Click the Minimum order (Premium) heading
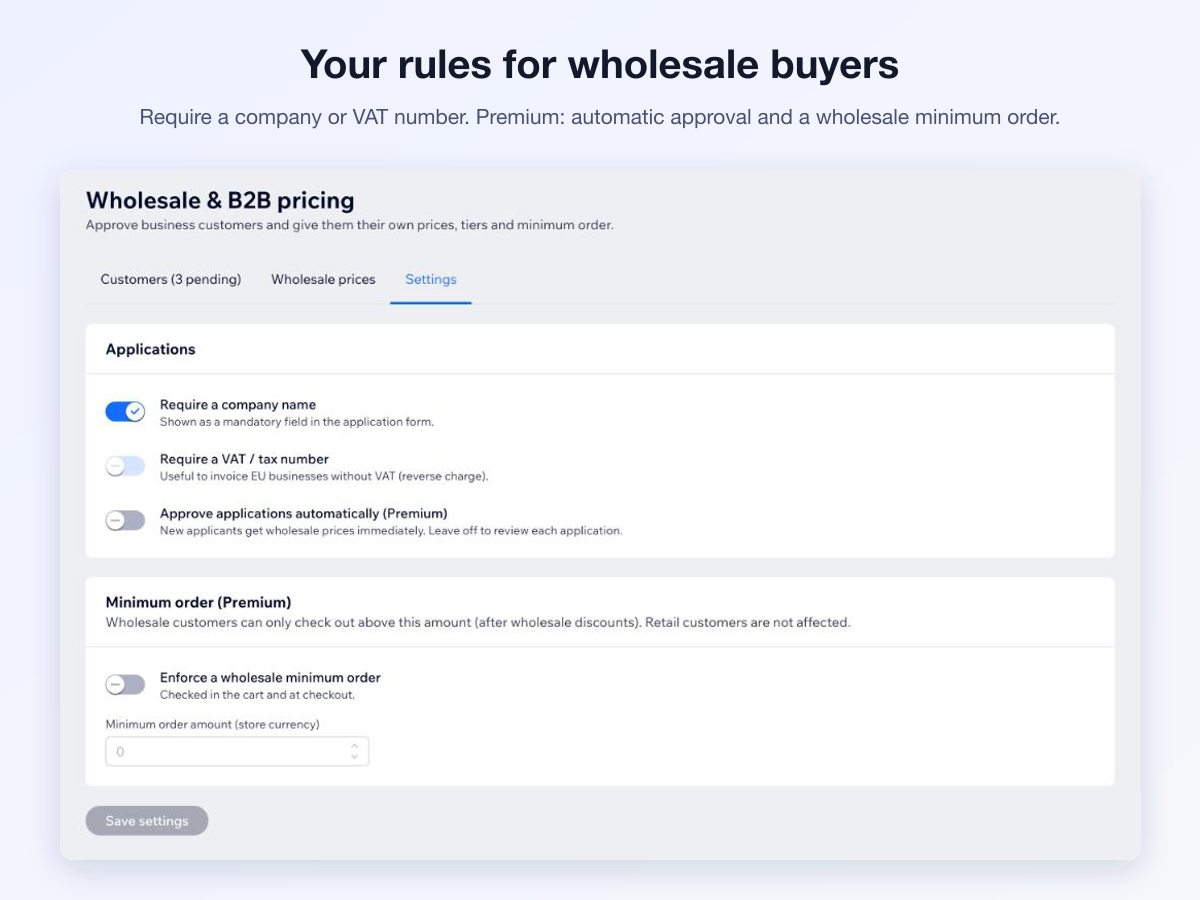Viewport: 1200px width, 900px height. click(198, 602)
